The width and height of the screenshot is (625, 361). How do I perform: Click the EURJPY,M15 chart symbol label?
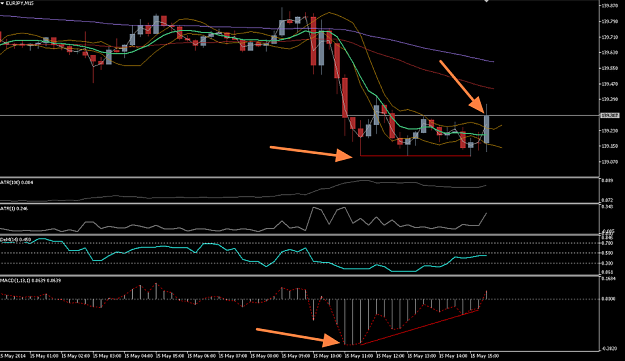coord(20,3)
